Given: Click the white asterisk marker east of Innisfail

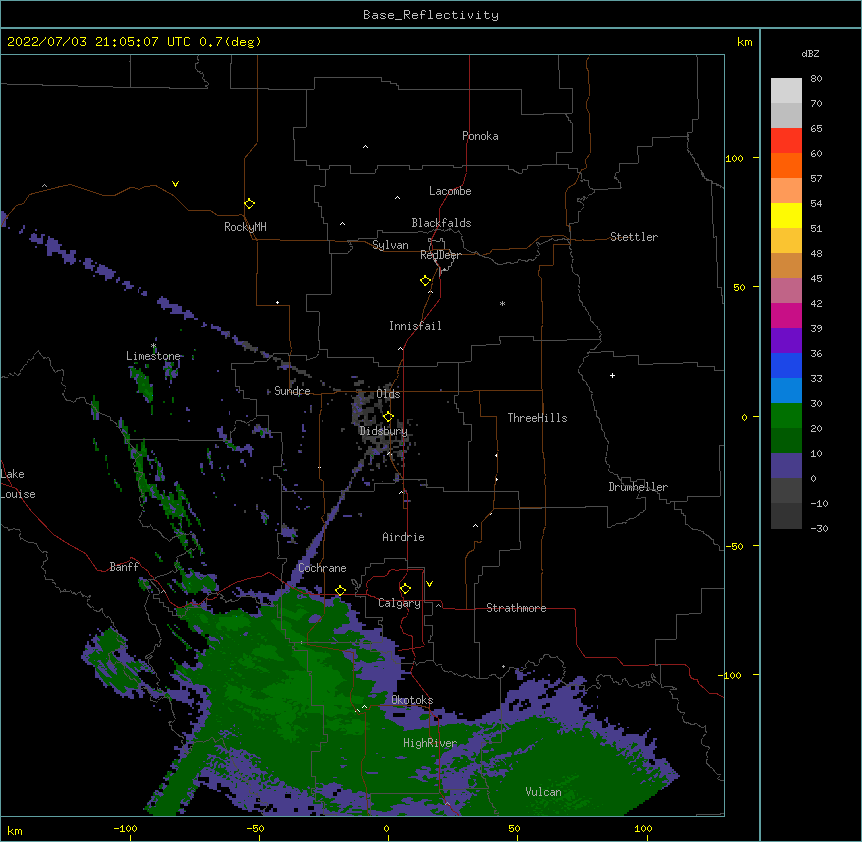Looking at the screenshot, I should (502, 303).
